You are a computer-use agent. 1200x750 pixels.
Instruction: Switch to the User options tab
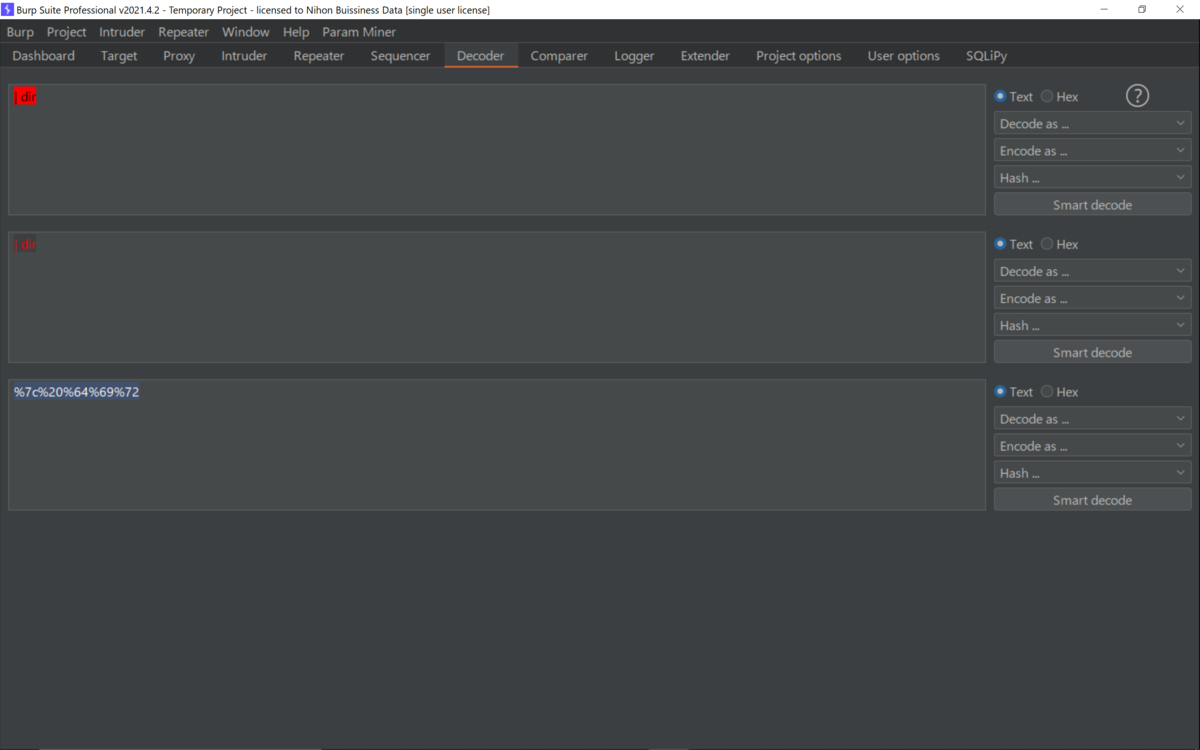904,56
